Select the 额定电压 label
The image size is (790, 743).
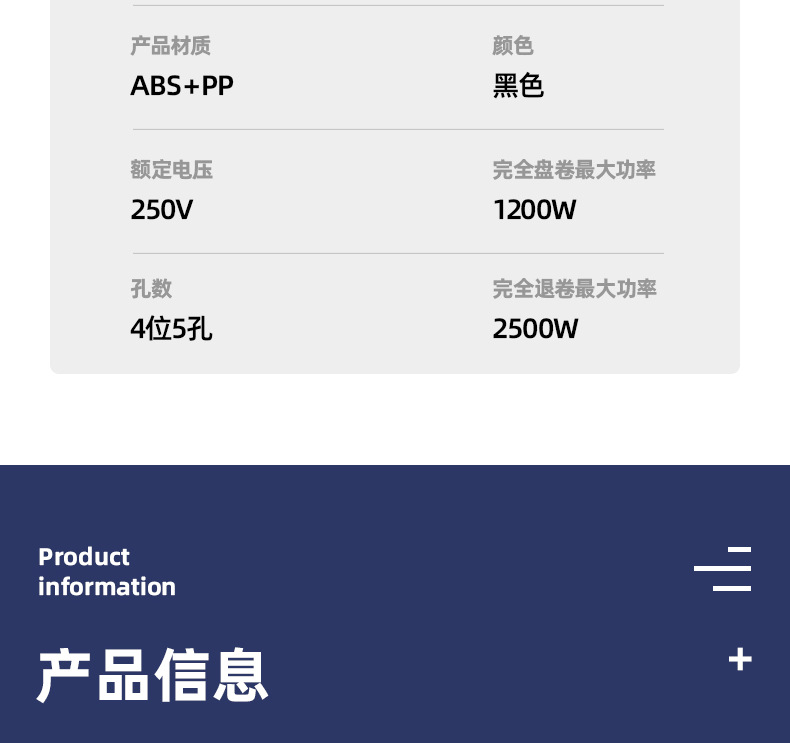pos(172,170)
